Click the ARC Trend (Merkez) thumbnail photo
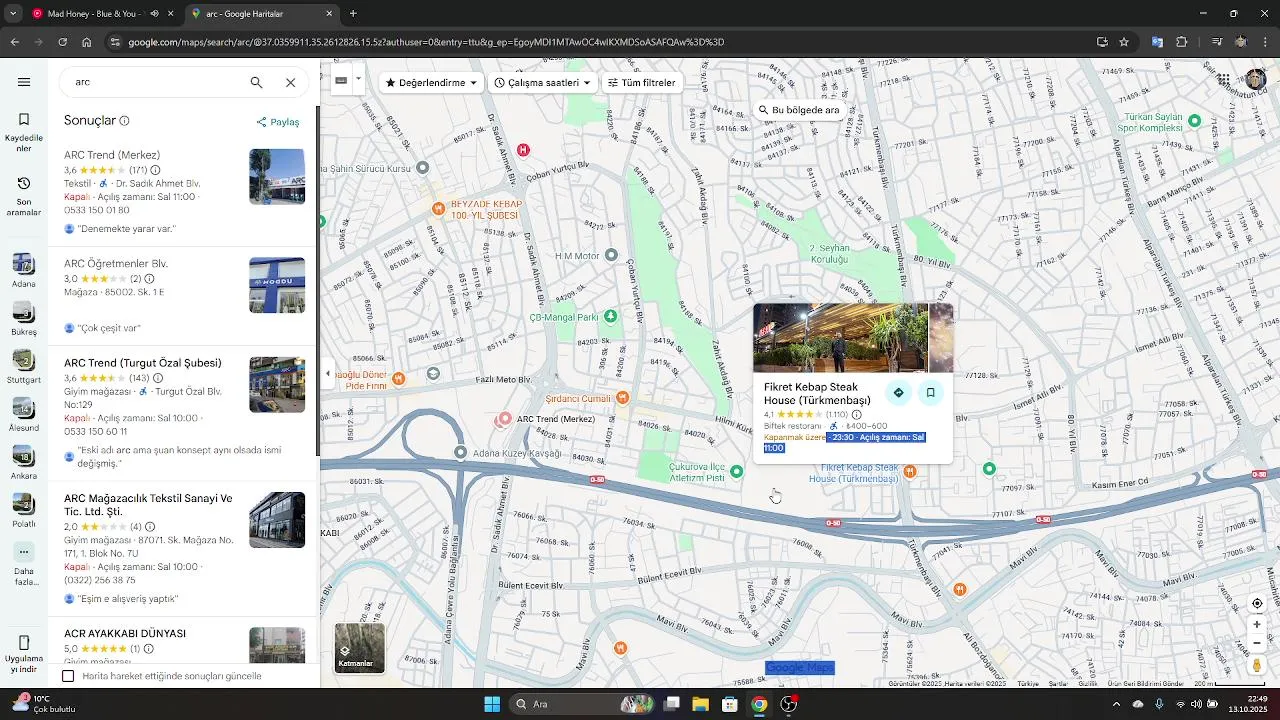 tap(277, 177)
